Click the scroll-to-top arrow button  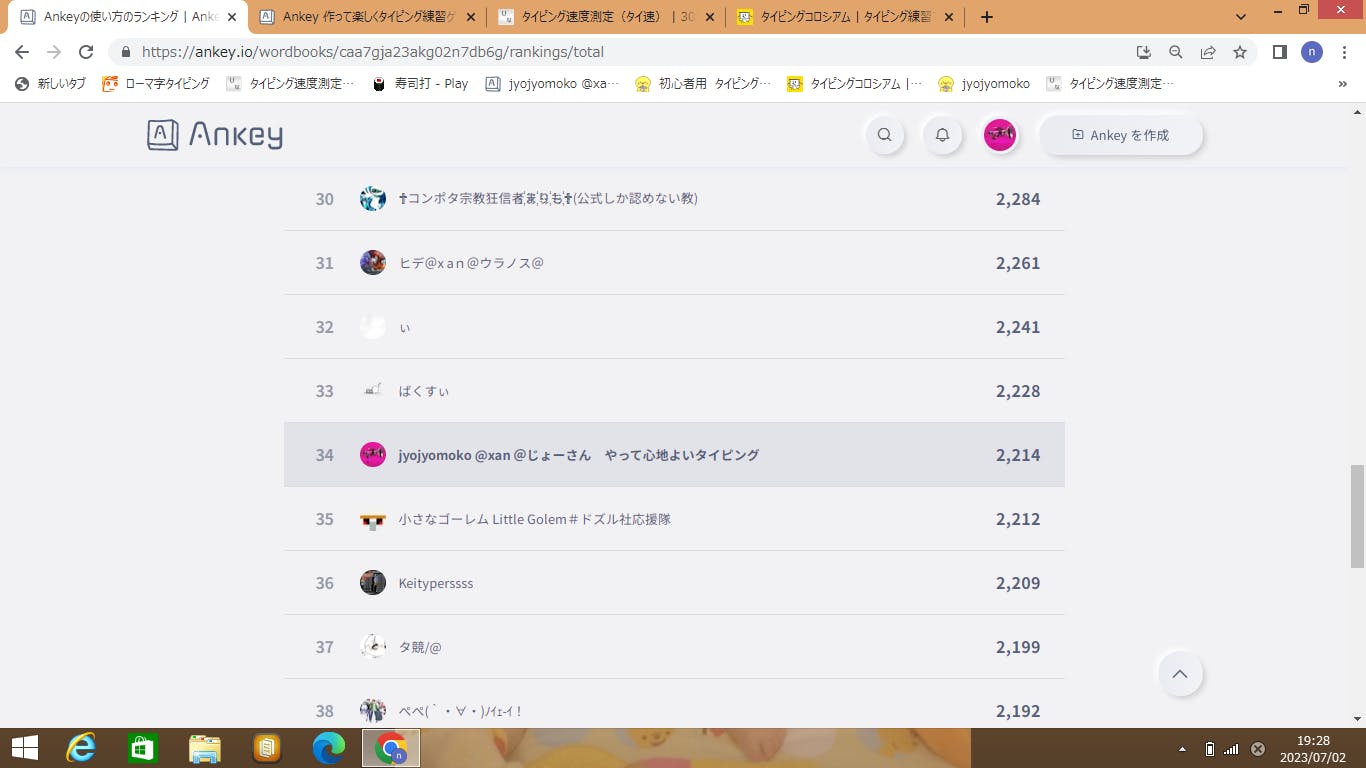(x=1179, y=674)
